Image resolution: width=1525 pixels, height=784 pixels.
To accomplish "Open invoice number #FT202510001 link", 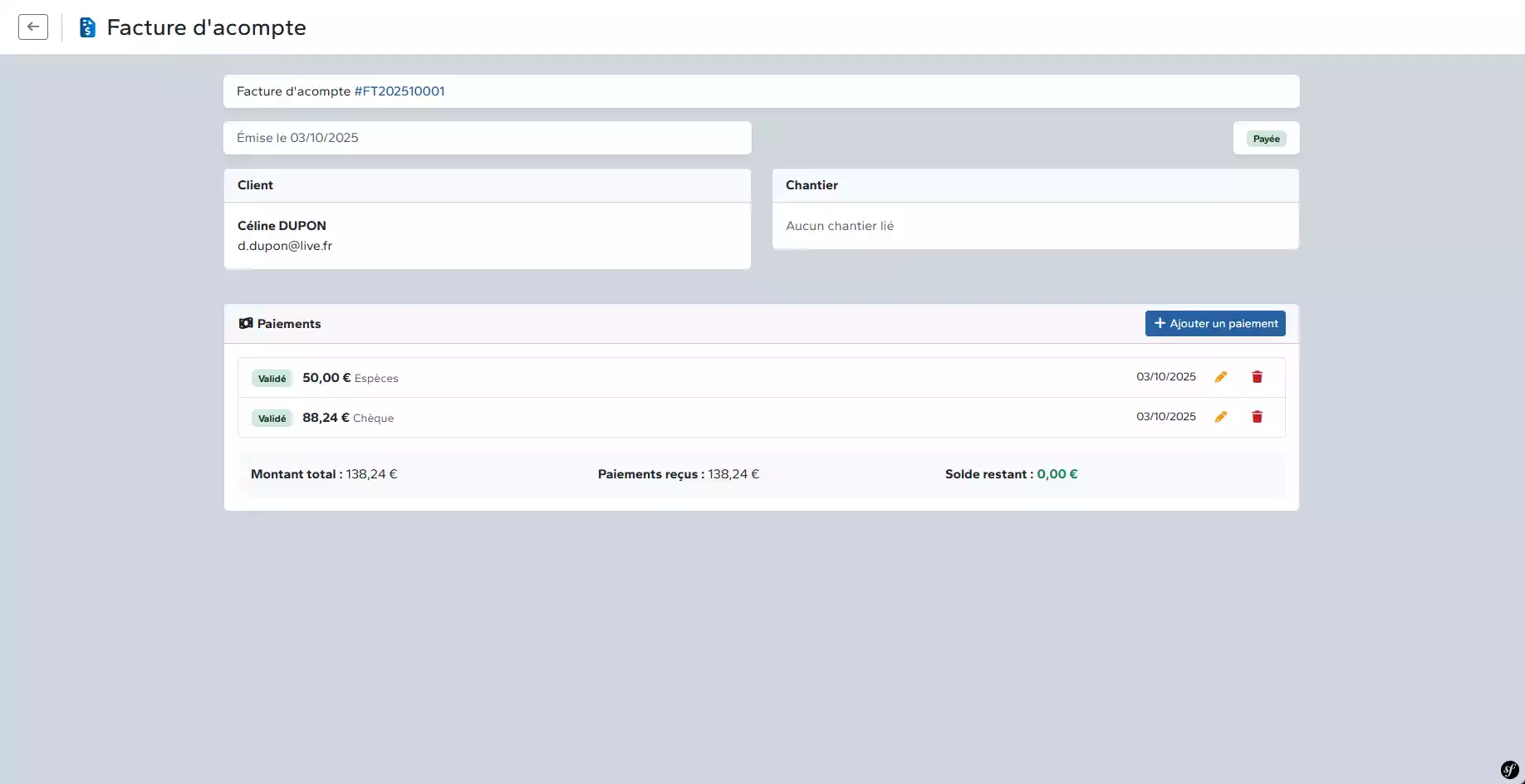I will click(x=400, y=91).
